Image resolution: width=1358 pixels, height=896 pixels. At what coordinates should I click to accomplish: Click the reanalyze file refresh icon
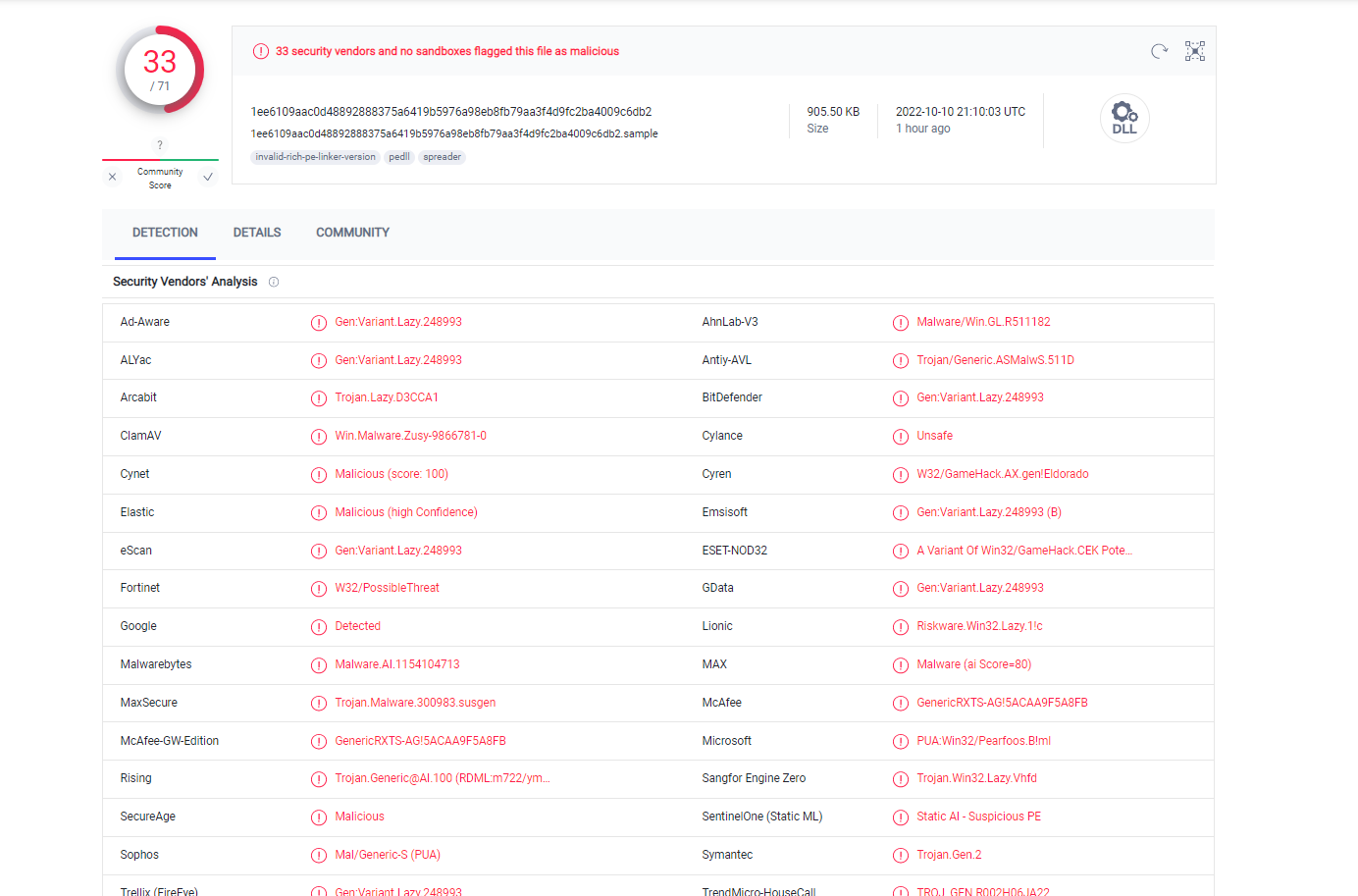(x=1159, y=51)
